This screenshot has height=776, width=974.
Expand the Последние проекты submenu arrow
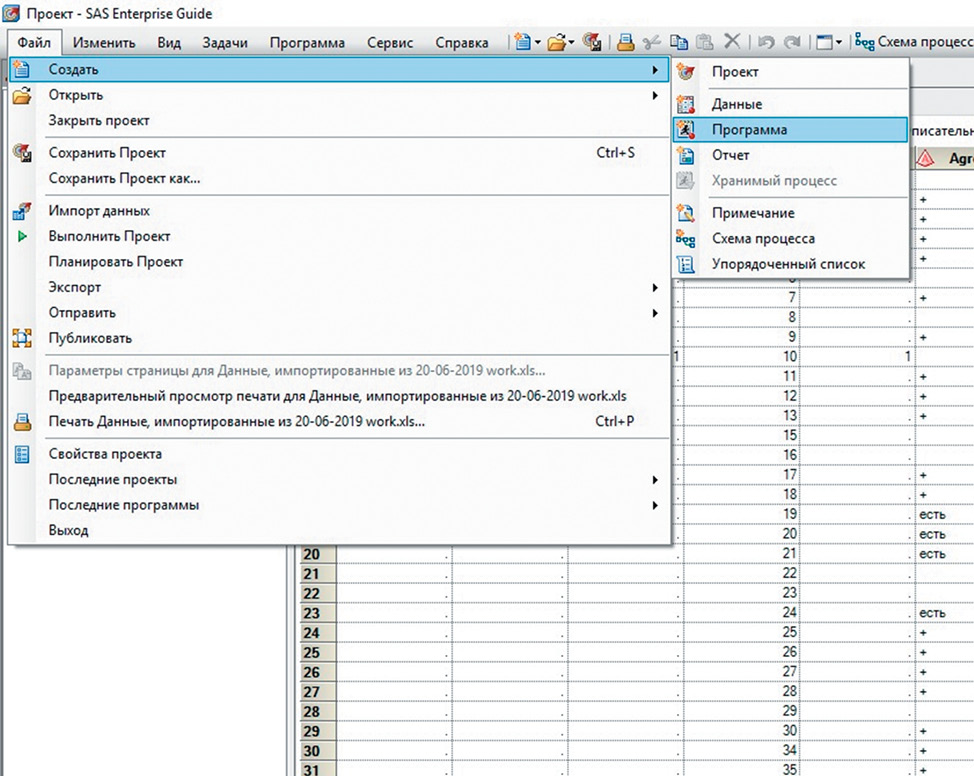click(x=655, y=480)
